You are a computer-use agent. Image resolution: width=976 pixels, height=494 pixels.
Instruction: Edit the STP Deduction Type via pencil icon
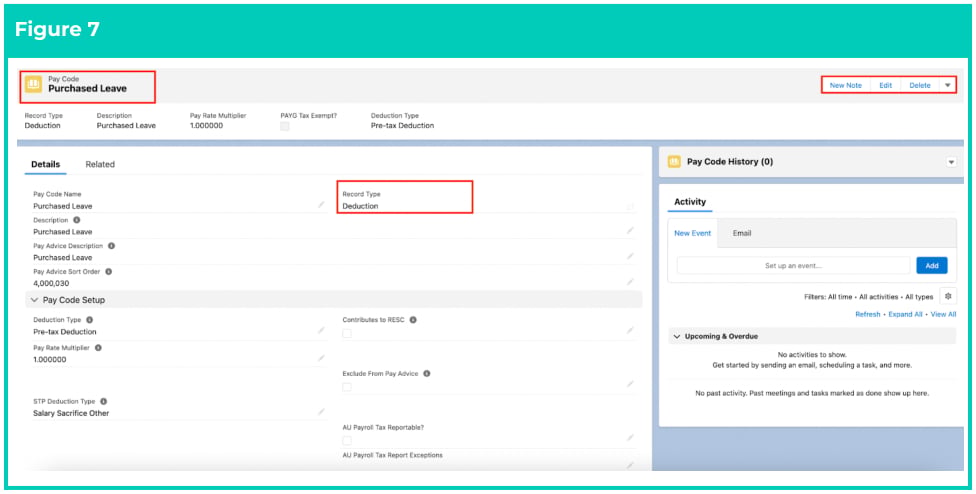coord(321,412)
